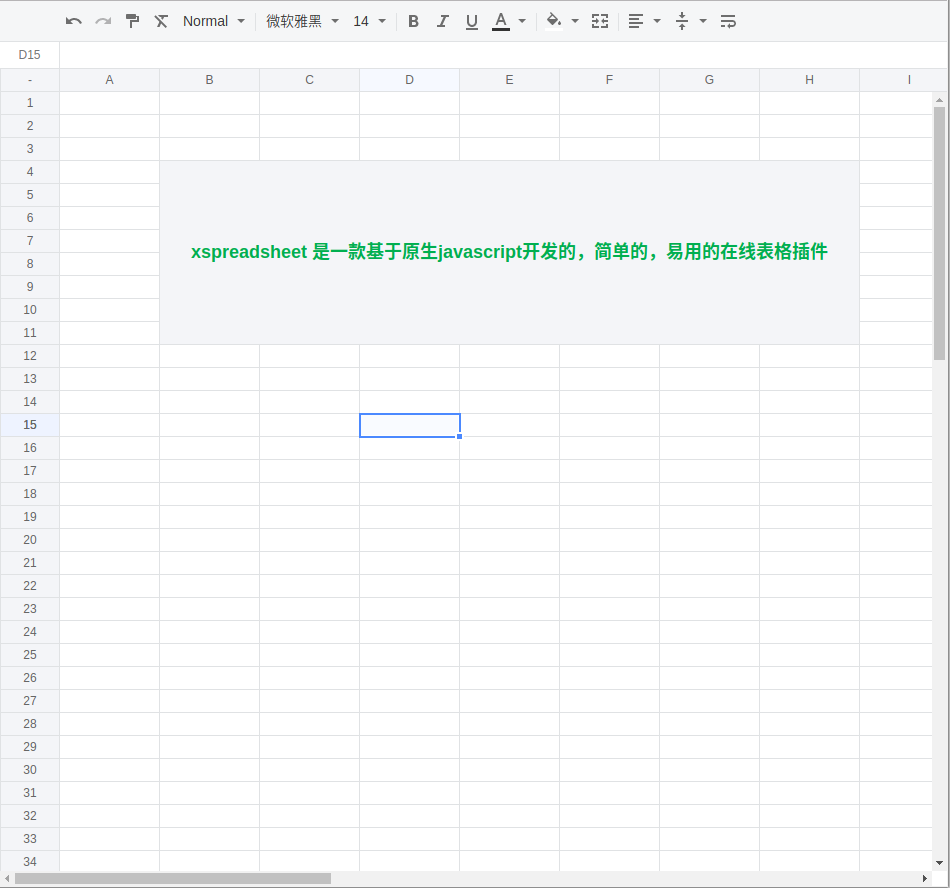Click the selected cell D15
The height and width of the screenshot is (888, 950).
click(410, 425)
